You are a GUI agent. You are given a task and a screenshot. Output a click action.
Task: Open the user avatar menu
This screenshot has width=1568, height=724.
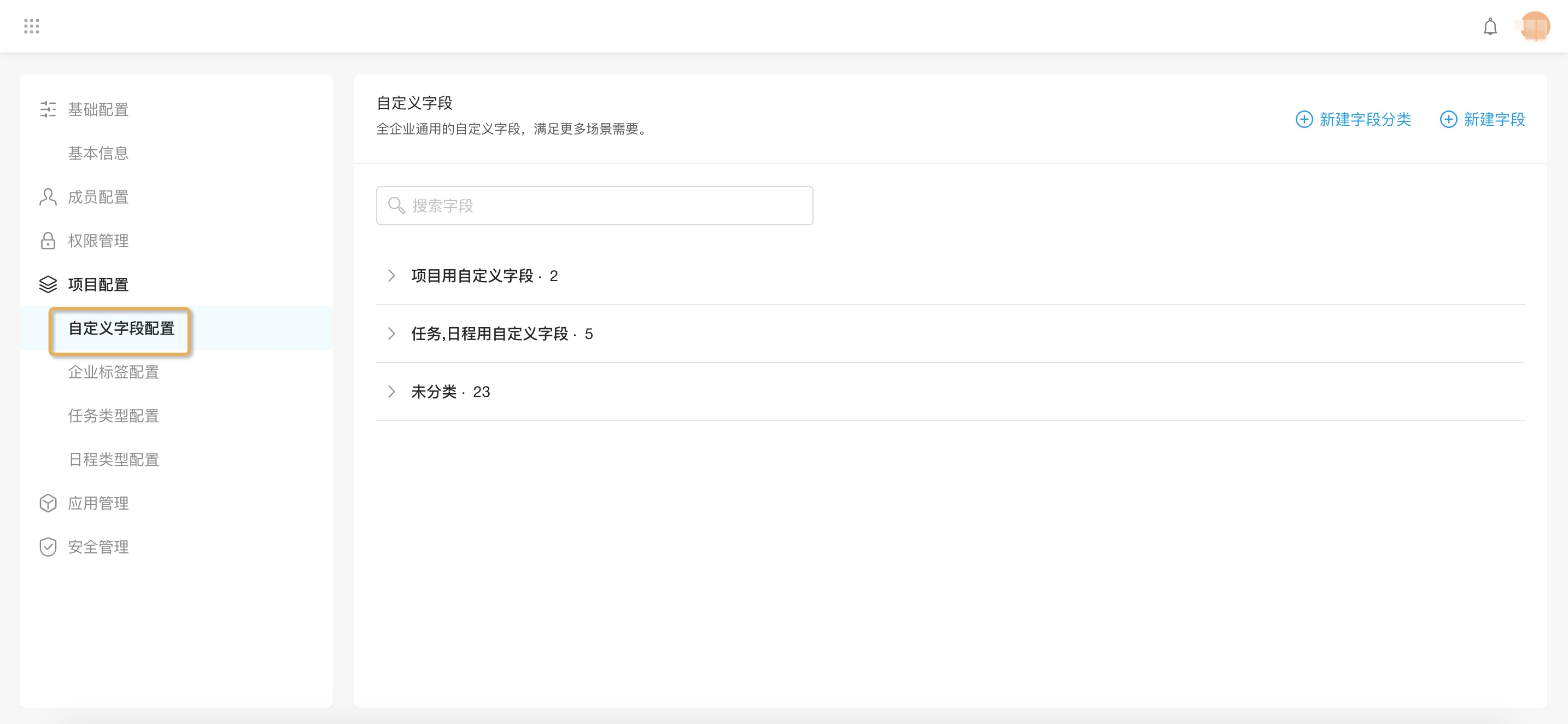pyautogui.click(x=1535, y=26)
